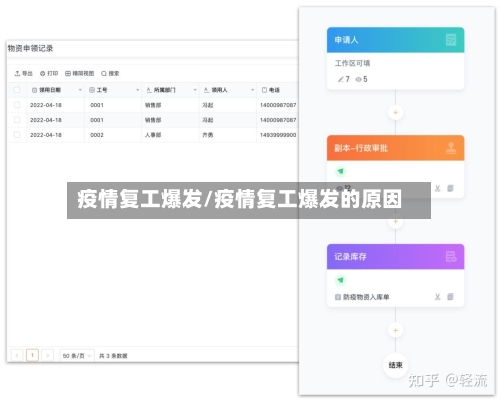Open the 防疫物资入库单 form link
The width and height of the screenshot is (500, 401).
(366, 297)
